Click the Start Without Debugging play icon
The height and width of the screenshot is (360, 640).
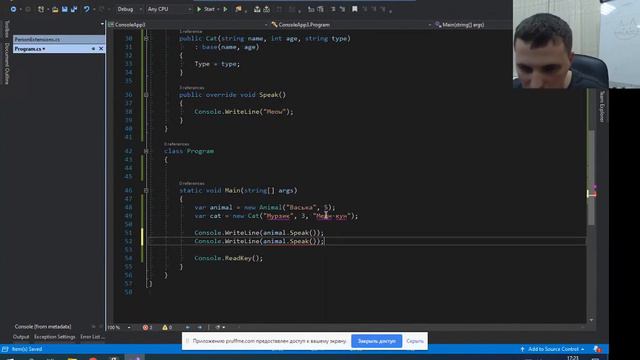pyautogui.click(x=225, y=9)
